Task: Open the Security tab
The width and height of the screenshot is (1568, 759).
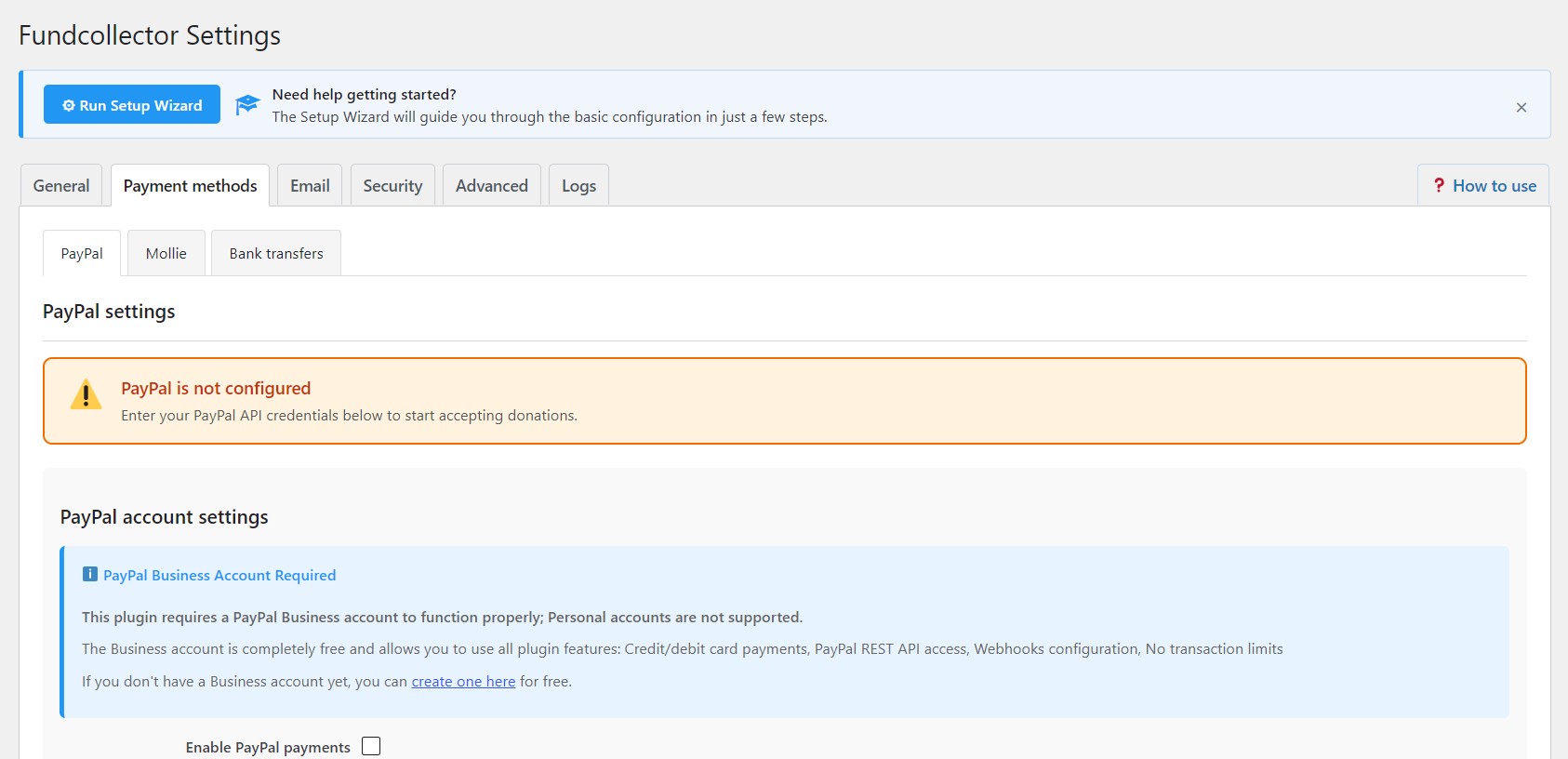Action: [x=392, y=186]
